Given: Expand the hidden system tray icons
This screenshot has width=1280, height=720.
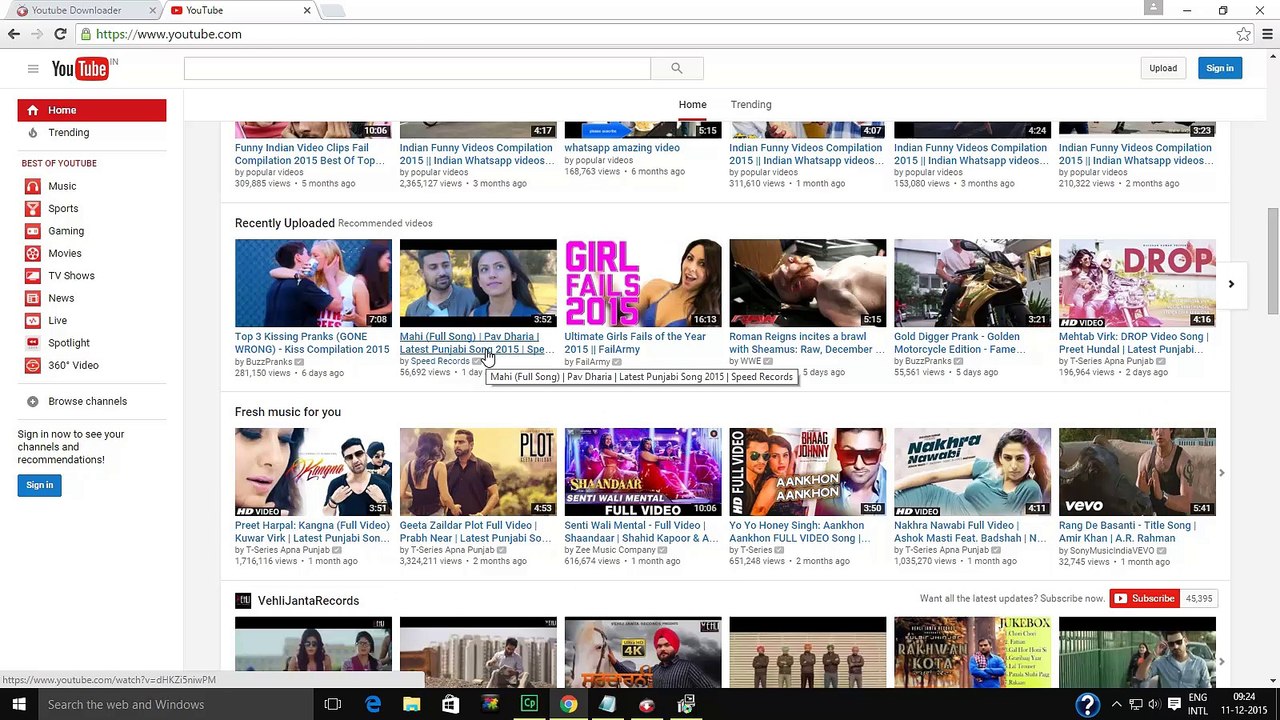Looking at the screenshot, I should click(x=1117, y=705).
